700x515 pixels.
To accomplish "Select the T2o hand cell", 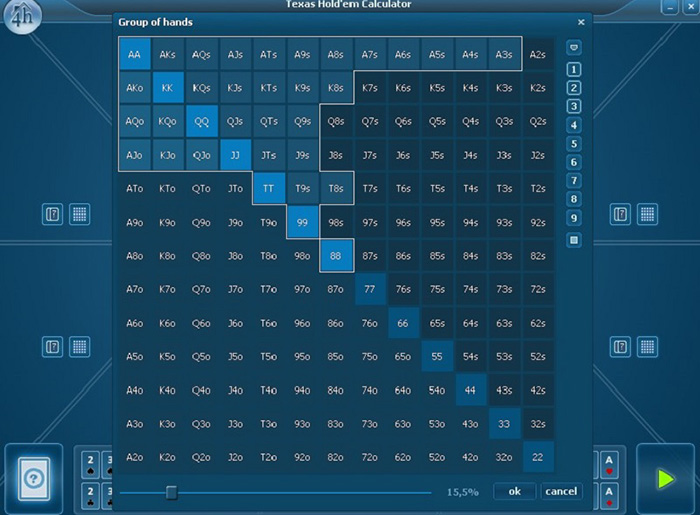I will point(268,457).
